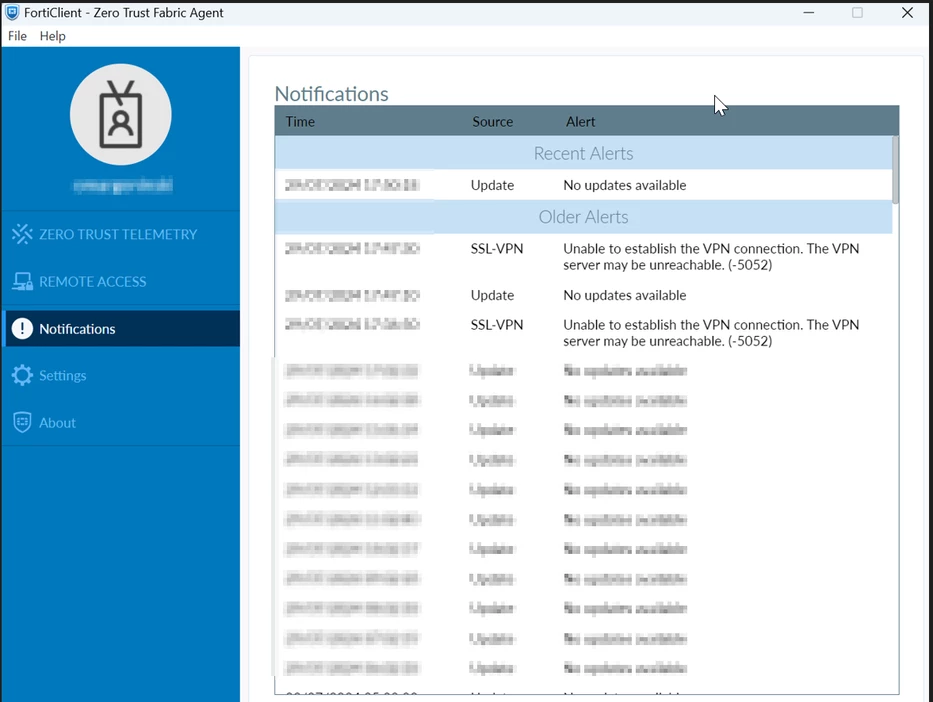The height and width of the screenshot is (702, 933).
Task: Click the Remote Access laptop icon
Action: pyautogui.click(x=22, y=281)
